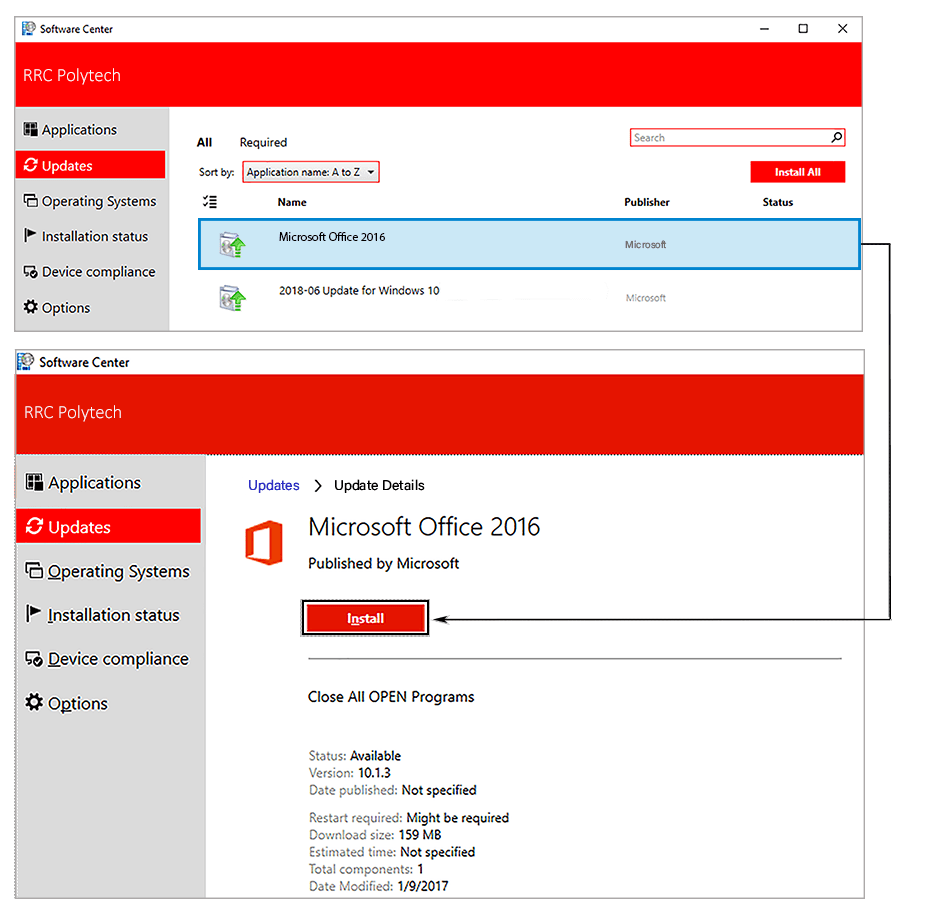Viewport: 936px width, 918px height.
Task: Minimize the upper Software Center window
Action: tap(764, 29)
